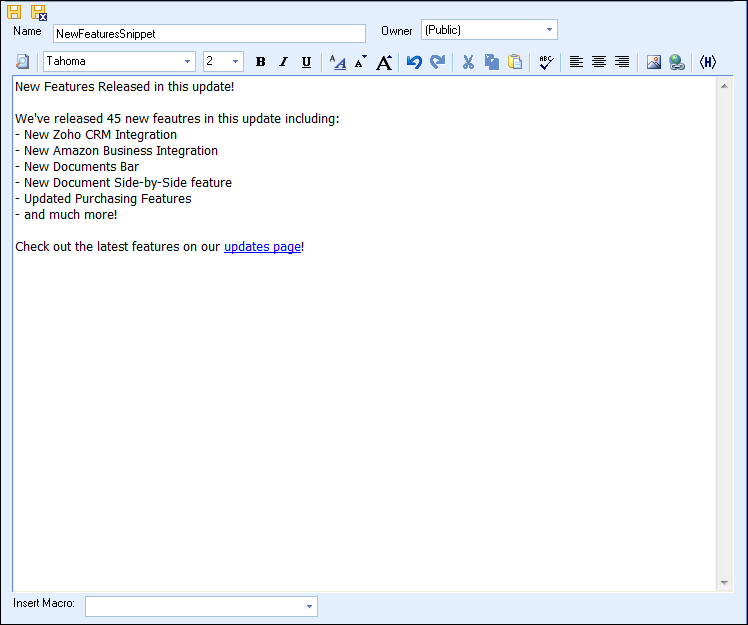The height and width of the screenshot is (625, 748).
Task: Toggle underline formatting
Action: click(306, 62)
